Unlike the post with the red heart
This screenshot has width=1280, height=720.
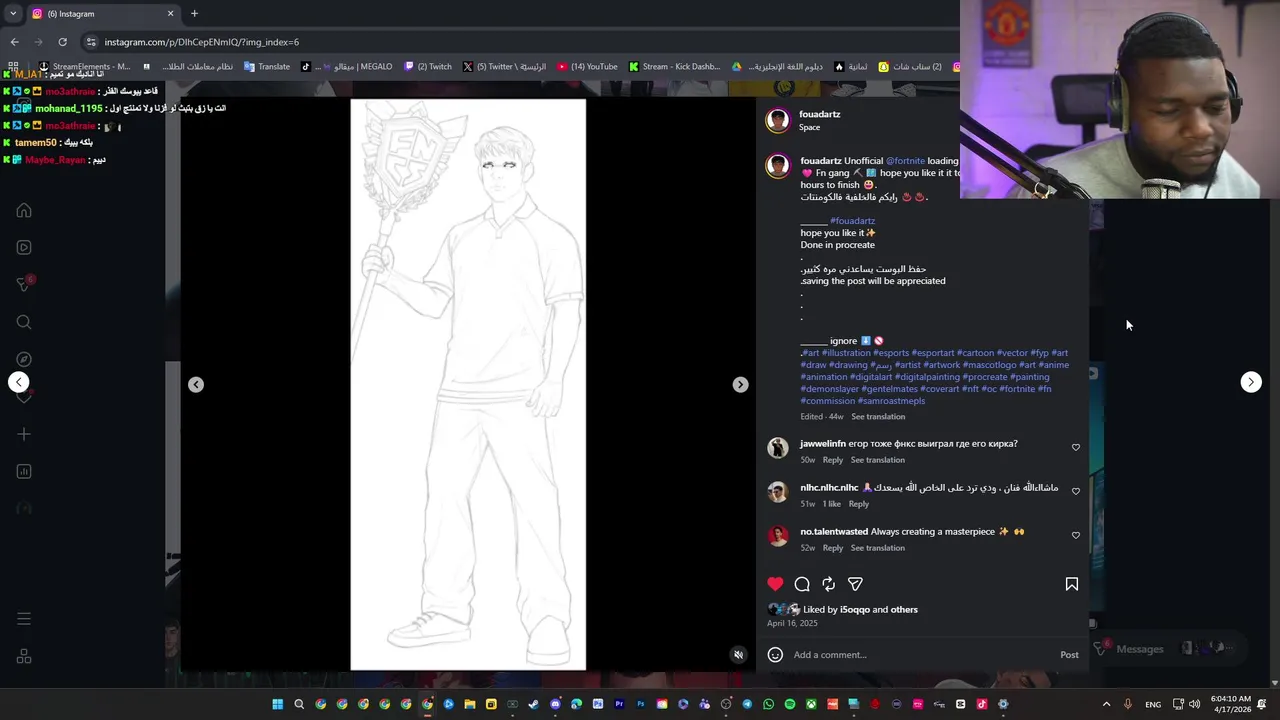775,584
